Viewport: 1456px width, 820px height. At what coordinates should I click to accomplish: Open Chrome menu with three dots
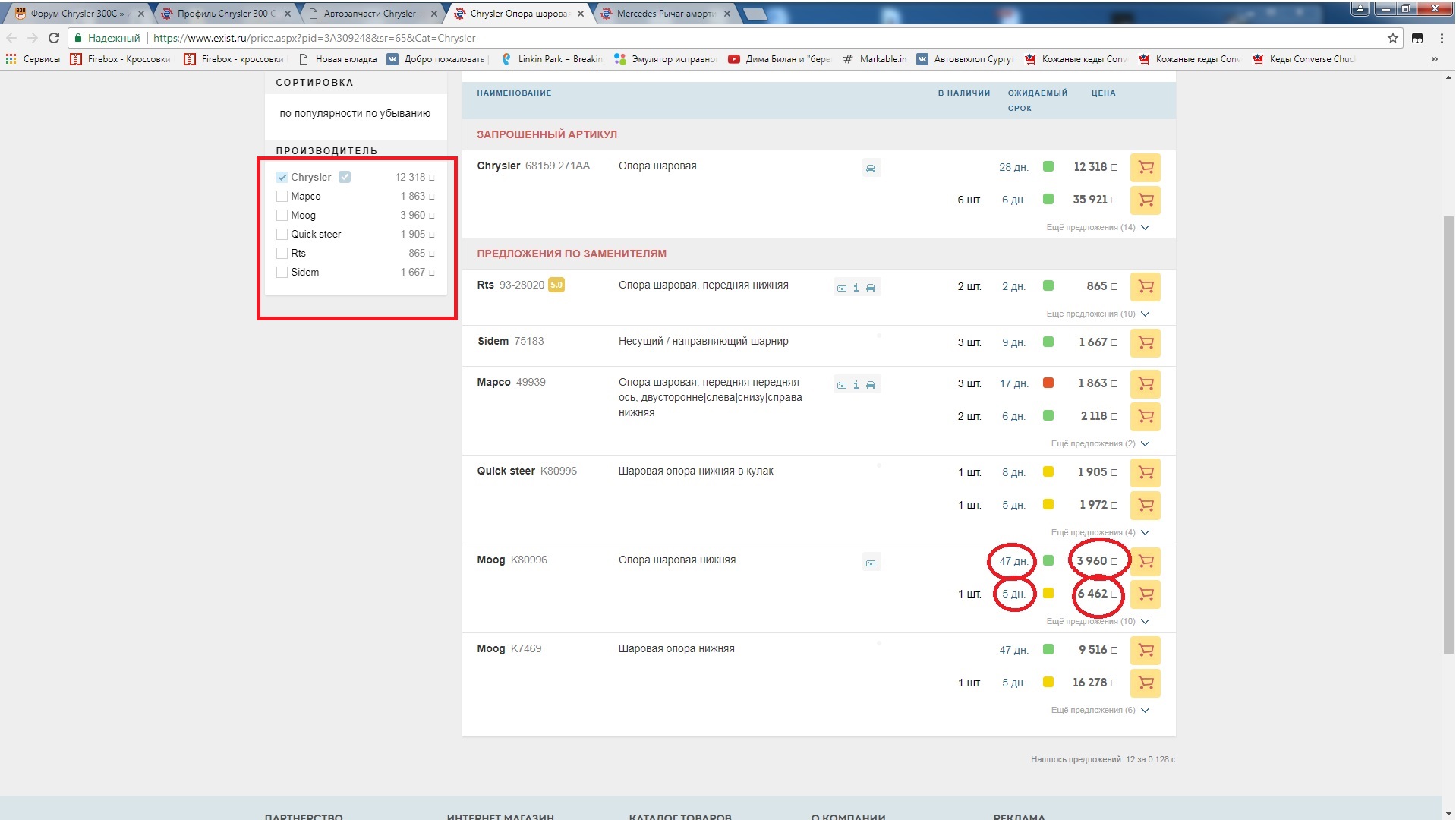[1442, 38]
